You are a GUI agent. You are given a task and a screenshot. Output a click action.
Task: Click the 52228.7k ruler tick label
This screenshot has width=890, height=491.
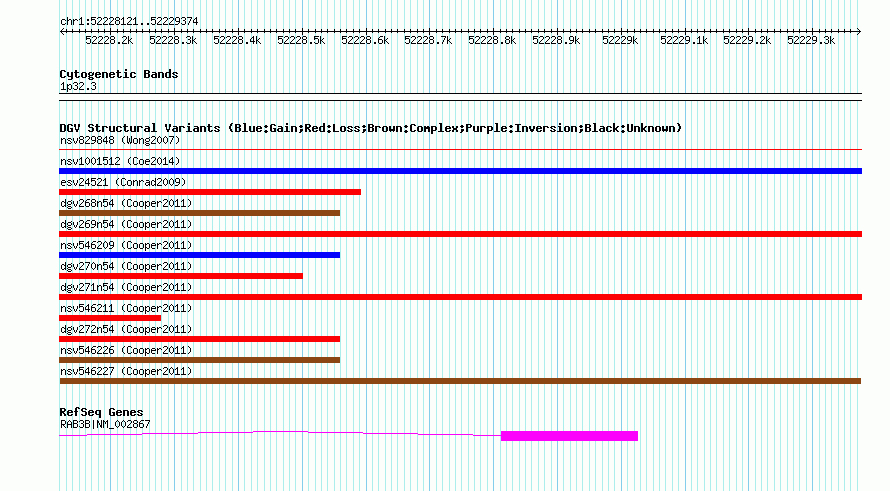428,40
